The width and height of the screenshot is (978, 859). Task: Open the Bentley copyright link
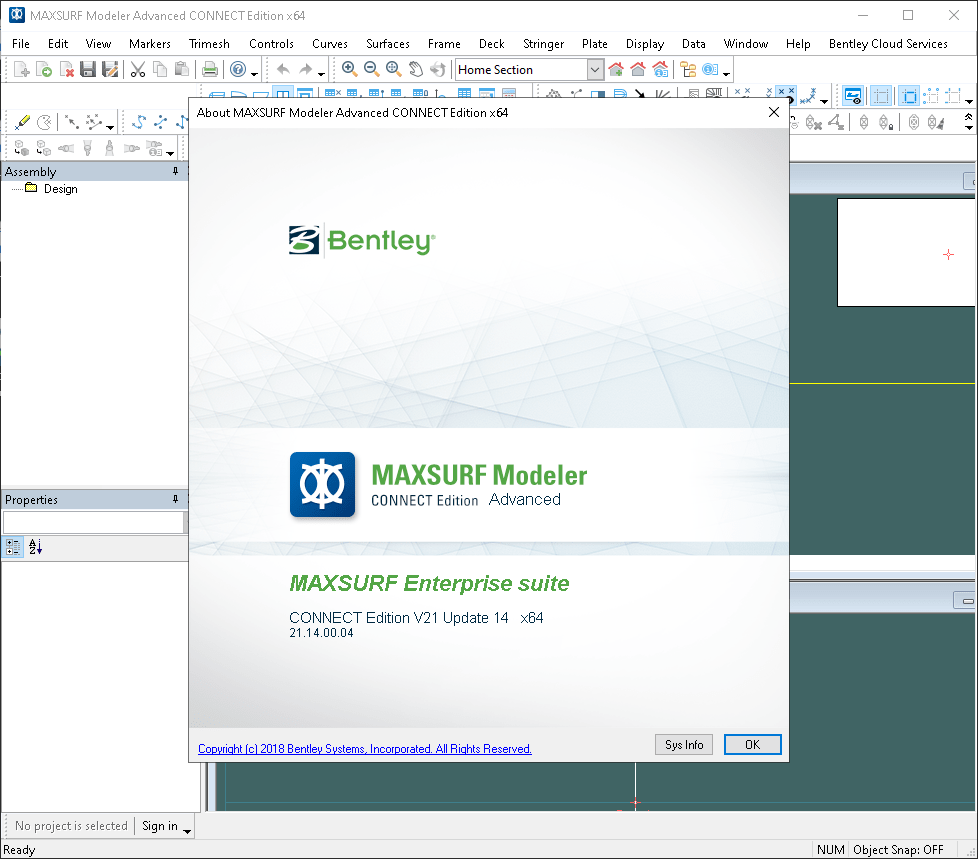coord(364,748)
